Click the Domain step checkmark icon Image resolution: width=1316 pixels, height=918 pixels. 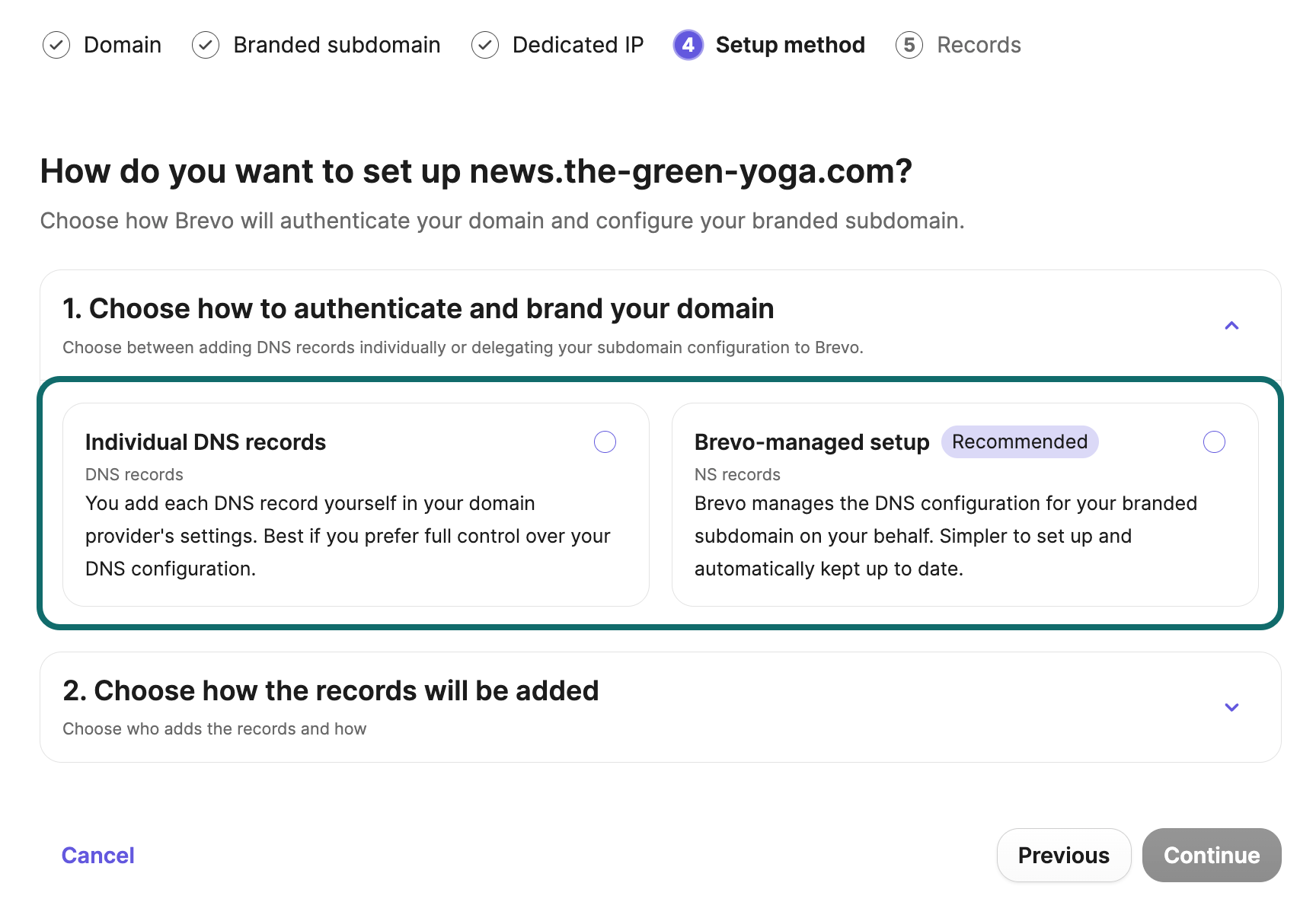[x=56, y=45]
